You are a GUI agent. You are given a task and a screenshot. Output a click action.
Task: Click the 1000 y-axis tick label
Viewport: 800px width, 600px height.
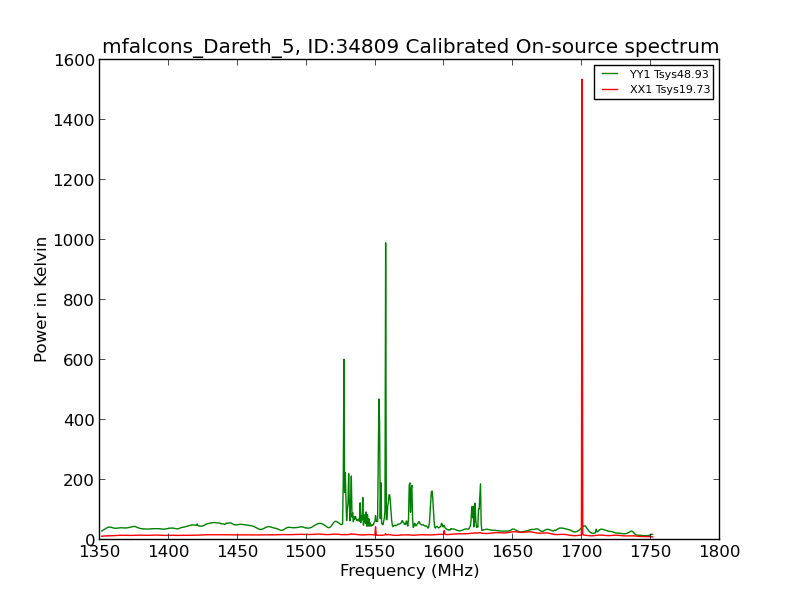click(x=74, y=240)
